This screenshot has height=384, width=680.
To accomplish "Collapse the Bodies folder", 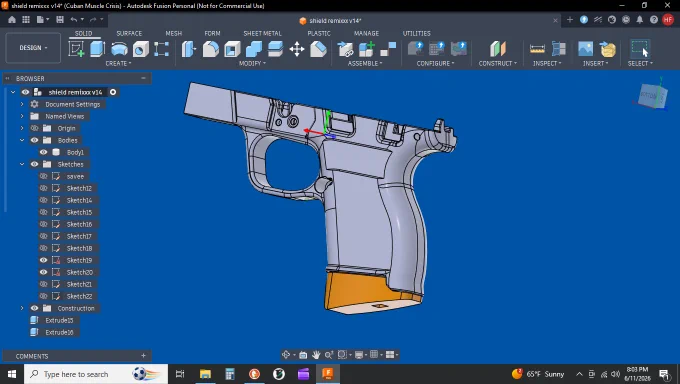I will tap(22, 140).
